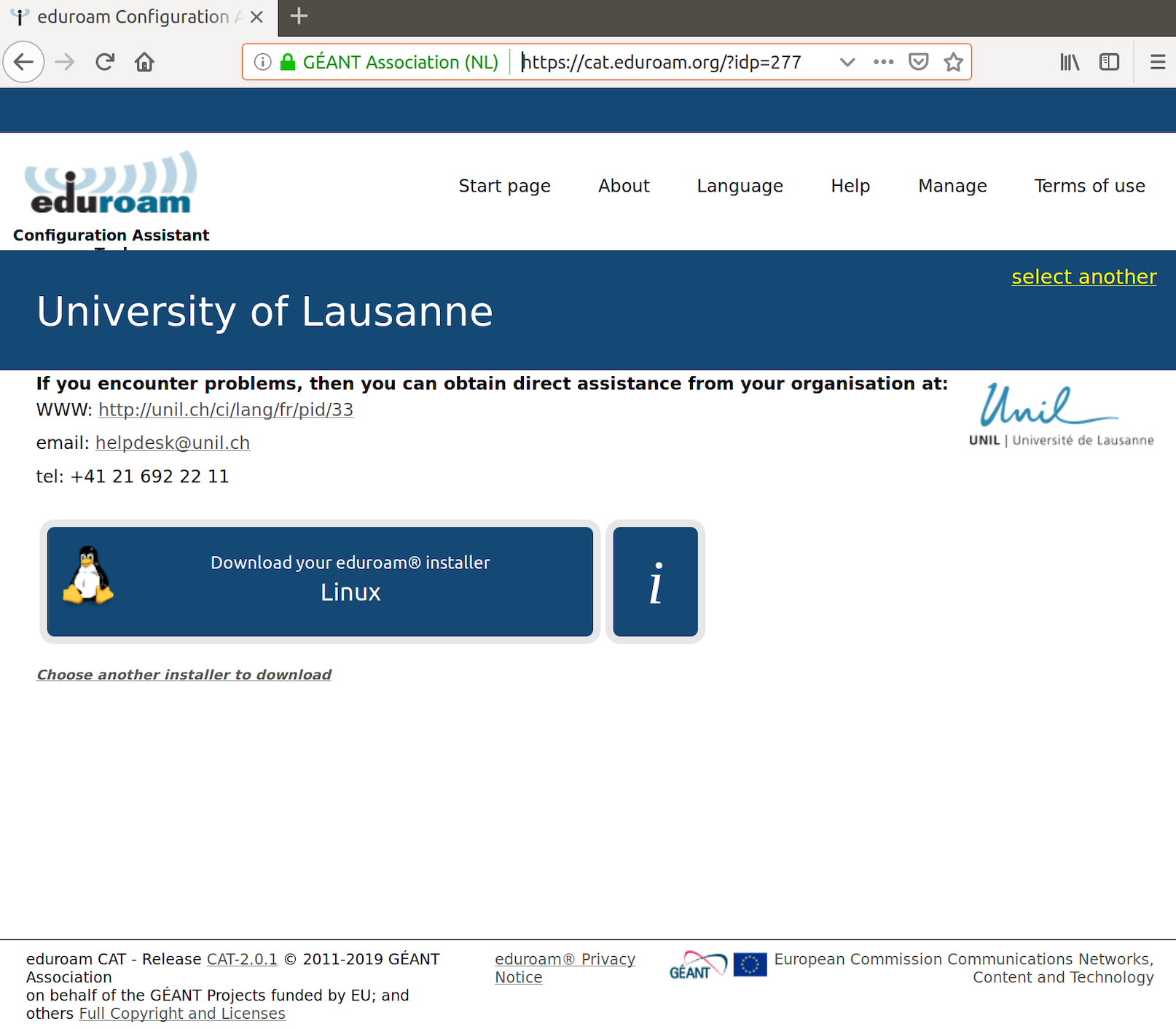1176x1029 pixels.
Task: Click the site information icon in address bar
Action: pyautogui.click(x=262, y=62)
